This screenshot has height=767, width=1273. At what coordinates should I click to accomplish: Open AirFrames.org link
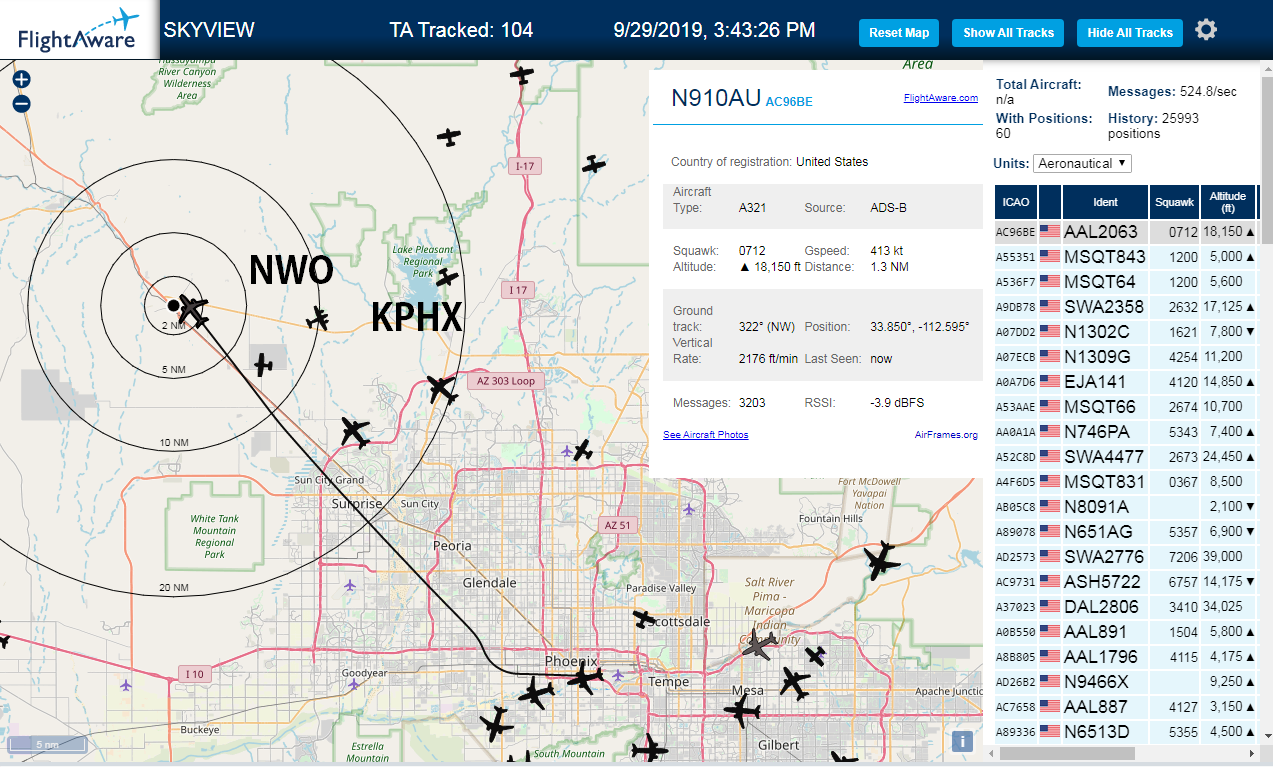pyautogui.click(x=946, y=435)
